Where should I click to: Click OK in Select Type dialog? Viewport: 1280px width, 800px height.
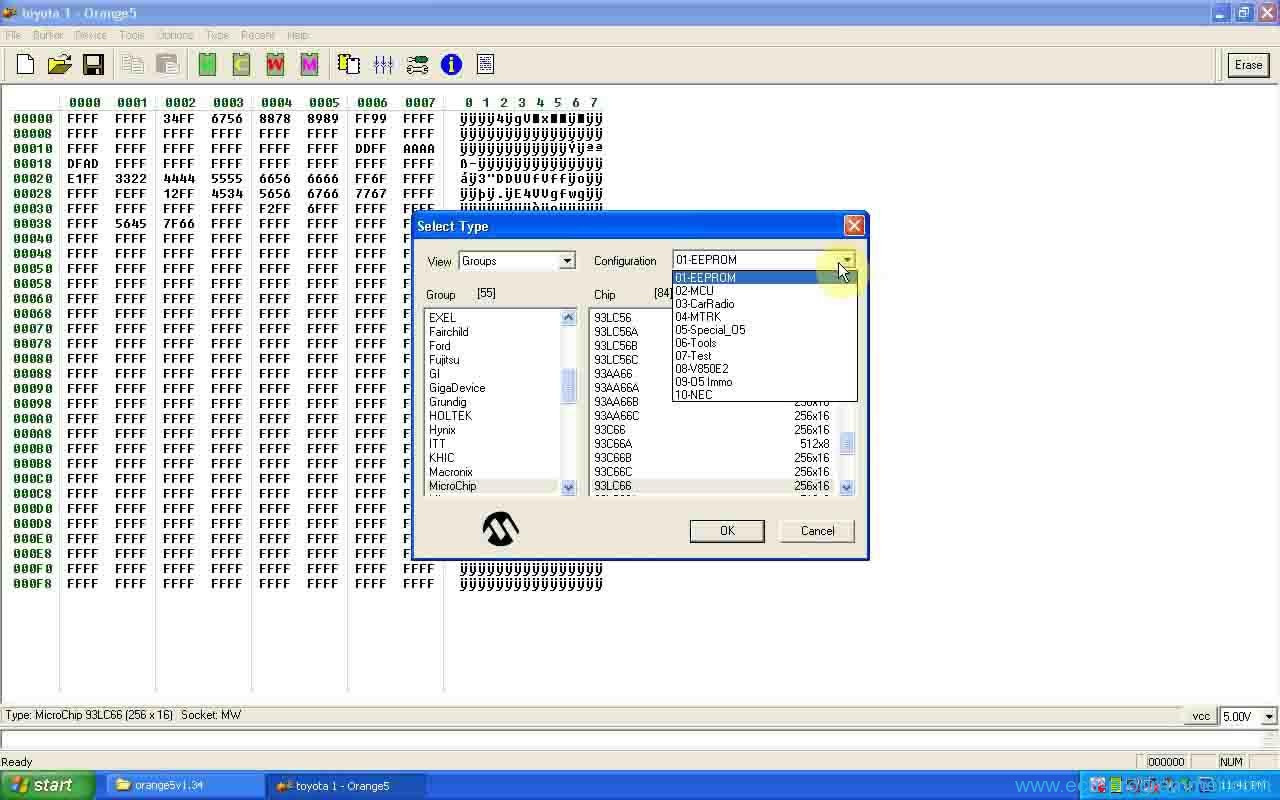pos(727,531)
